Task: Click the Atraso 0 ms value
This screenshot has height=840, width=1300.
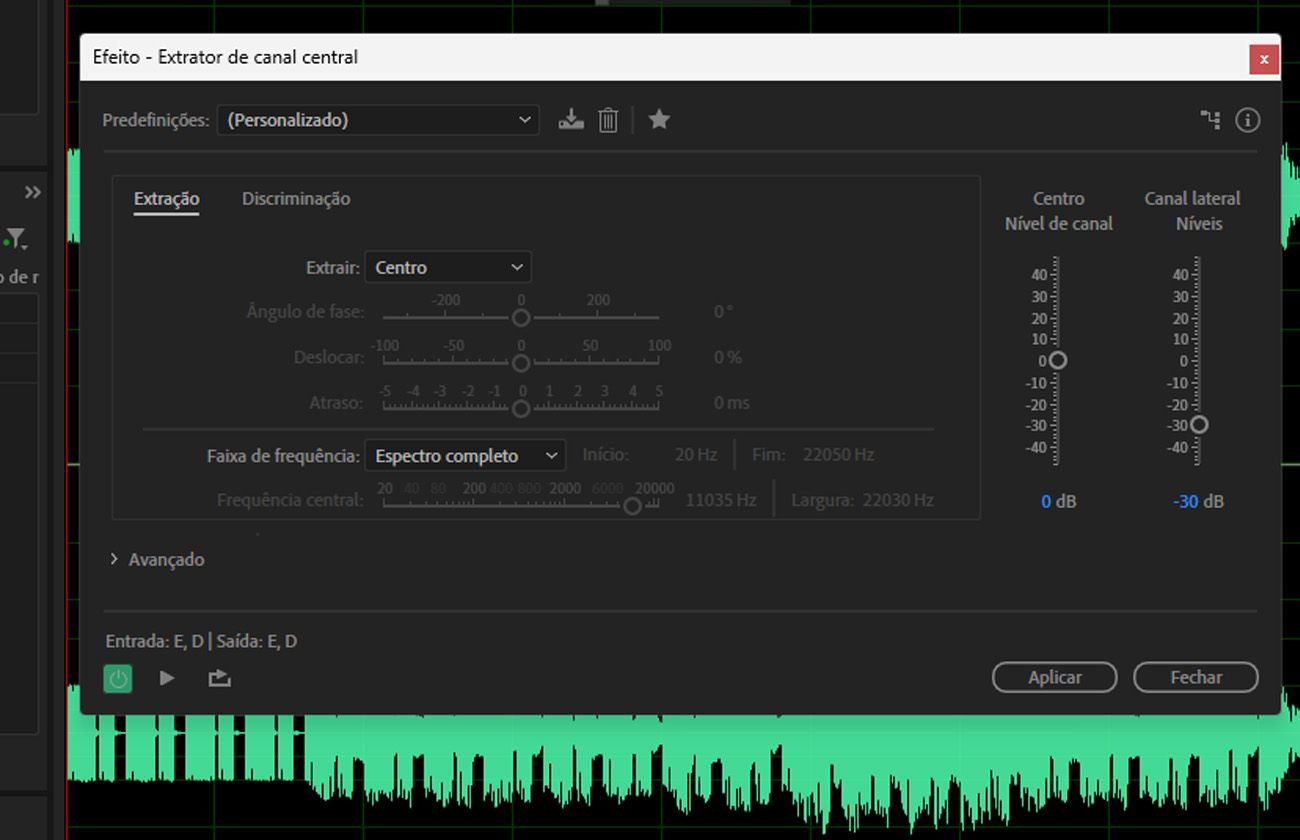Action: (732, 403)
